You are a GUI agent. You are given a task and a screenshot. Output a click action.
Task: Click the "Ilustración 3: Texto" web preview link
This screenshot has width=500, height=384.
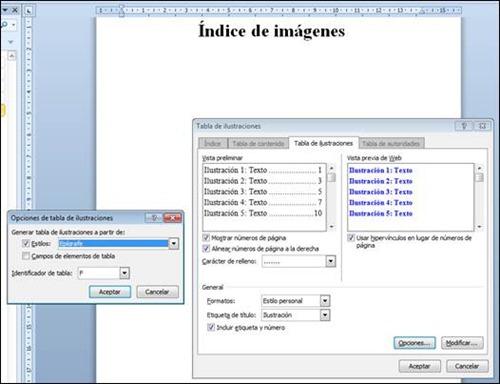[381, 192]
